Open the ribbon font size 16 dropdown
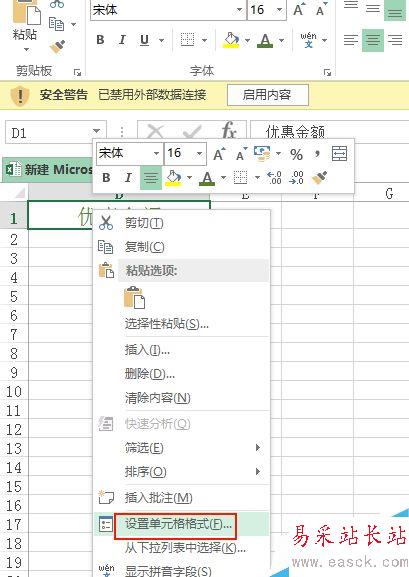Image resolution: width=409 pixels, height=577 pixels. click(x=279, y=10)
